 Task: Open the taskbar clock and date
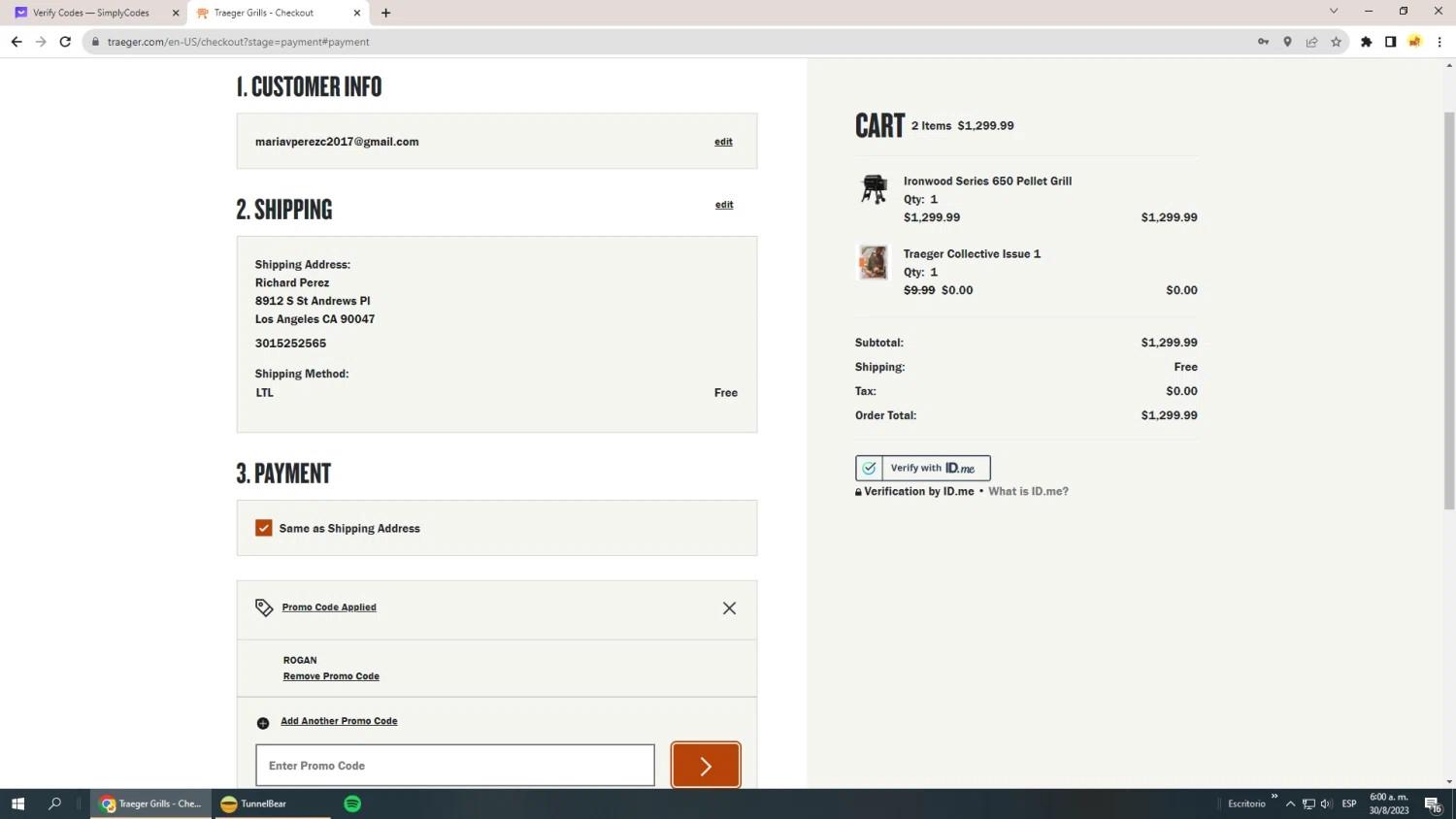[1389, 803]
